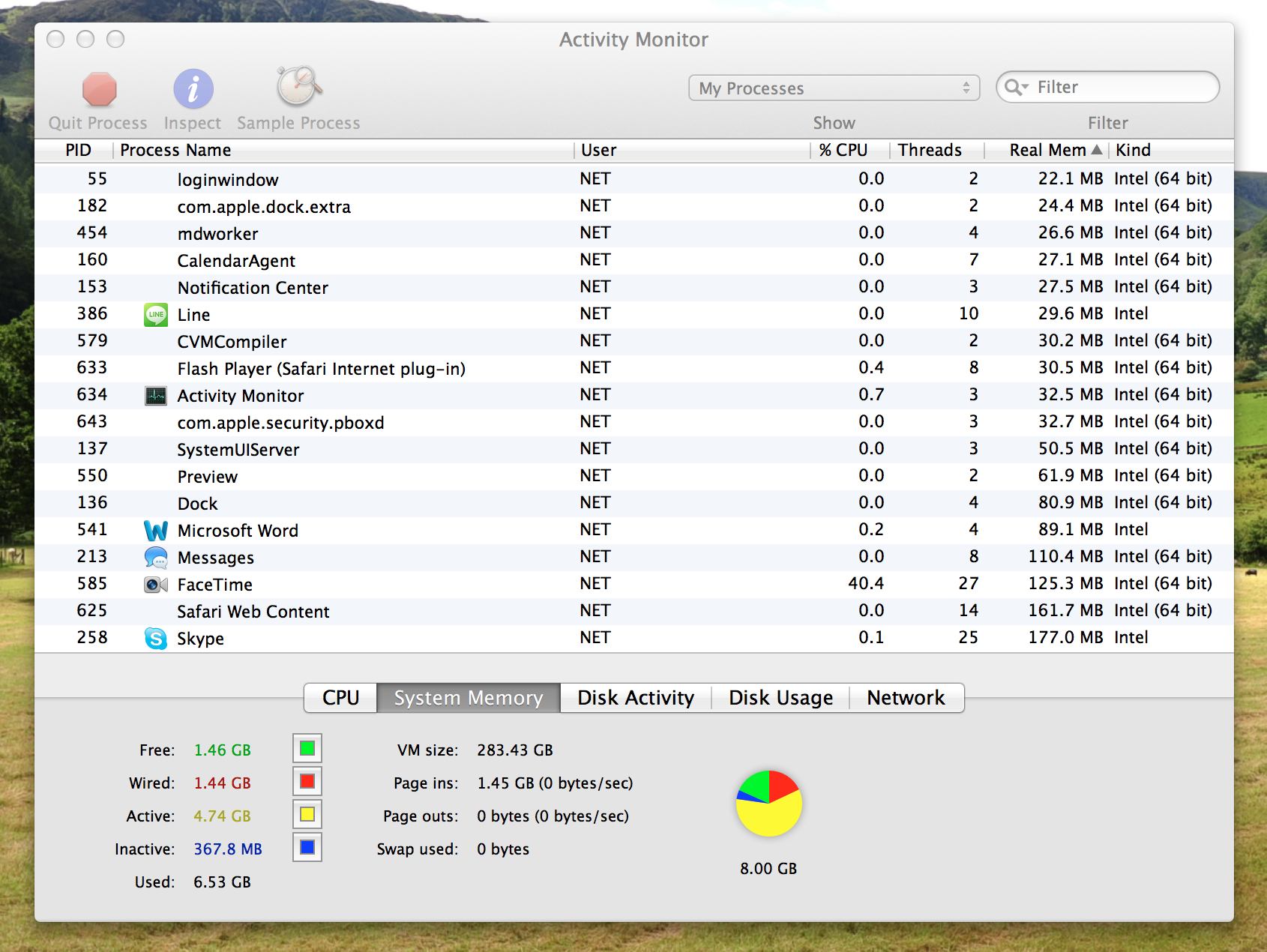
Task: Select the Dock process row
Action: [x=634, y=503]
